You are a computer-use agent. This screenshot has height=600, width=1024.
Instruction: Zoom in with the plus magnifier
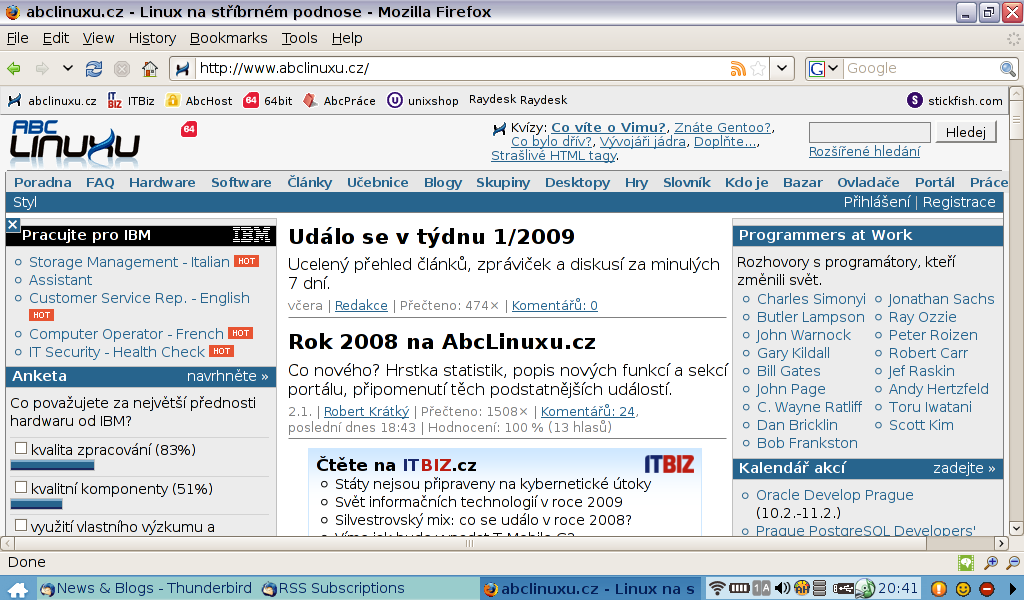pos(991,563)
